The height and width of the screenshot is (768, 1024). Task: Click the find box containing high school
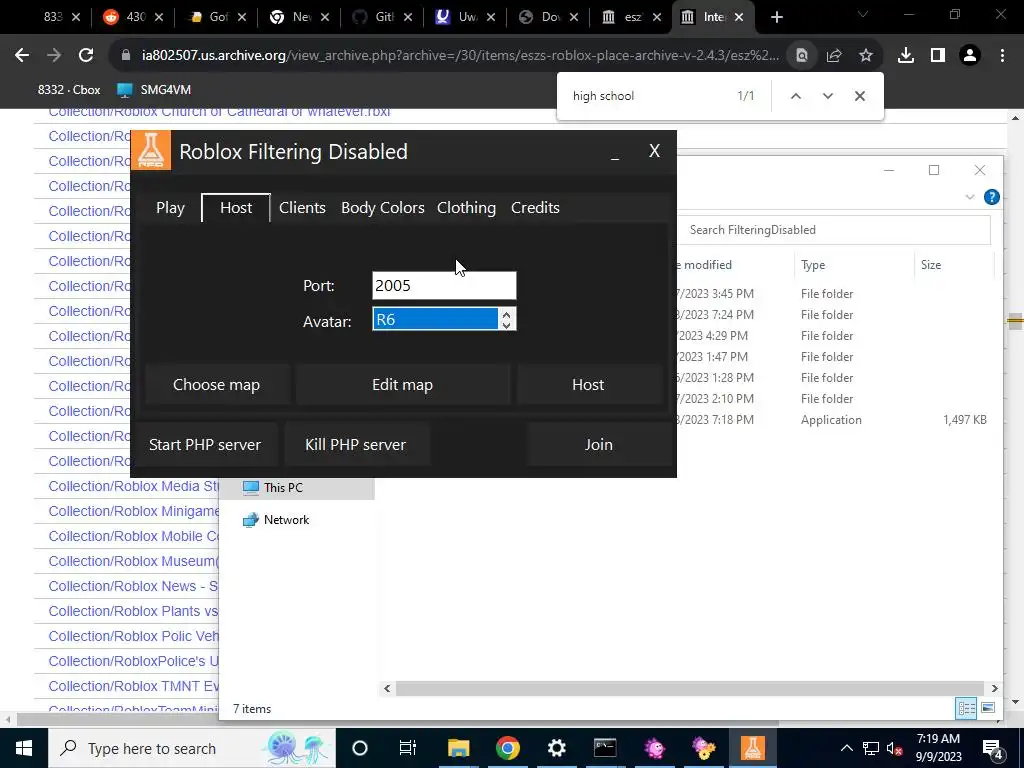(647, 96)
